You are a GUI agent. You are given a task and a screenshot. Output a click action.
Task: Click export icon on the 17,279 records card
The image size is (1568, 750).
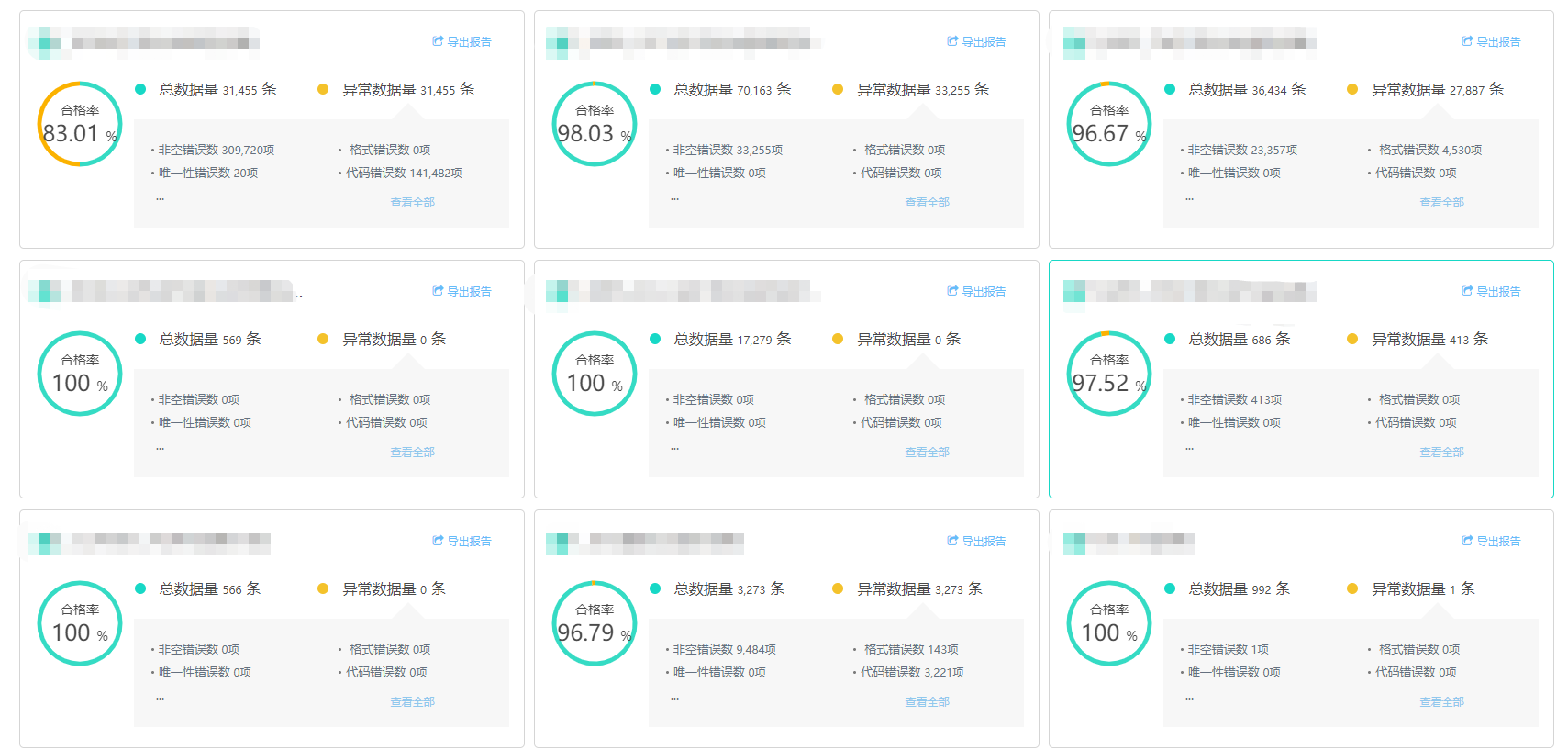pyautogui.click(x=953, y=291)
